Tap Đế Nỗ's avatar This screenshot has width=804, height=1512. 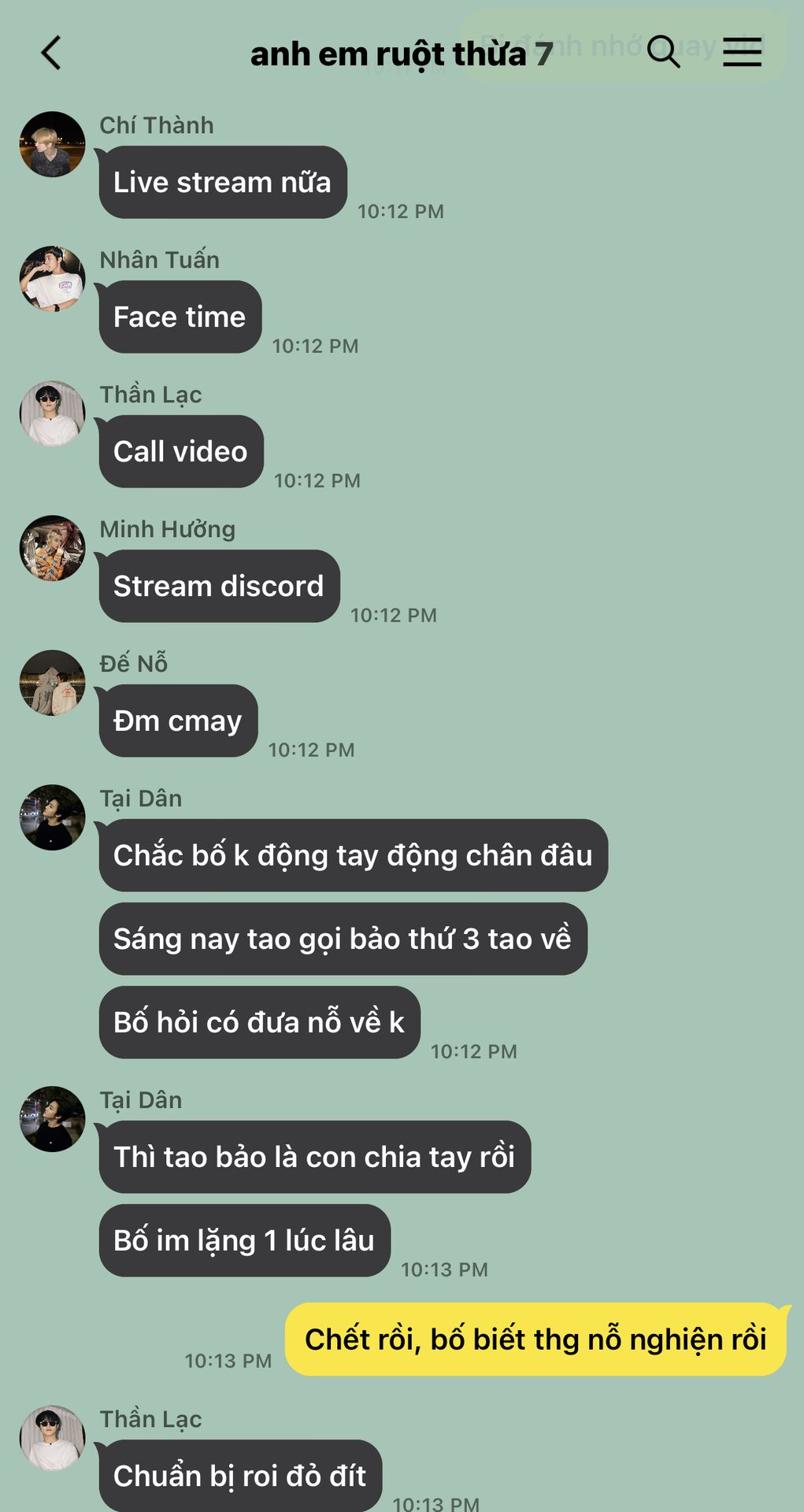(x=52, y=683)
